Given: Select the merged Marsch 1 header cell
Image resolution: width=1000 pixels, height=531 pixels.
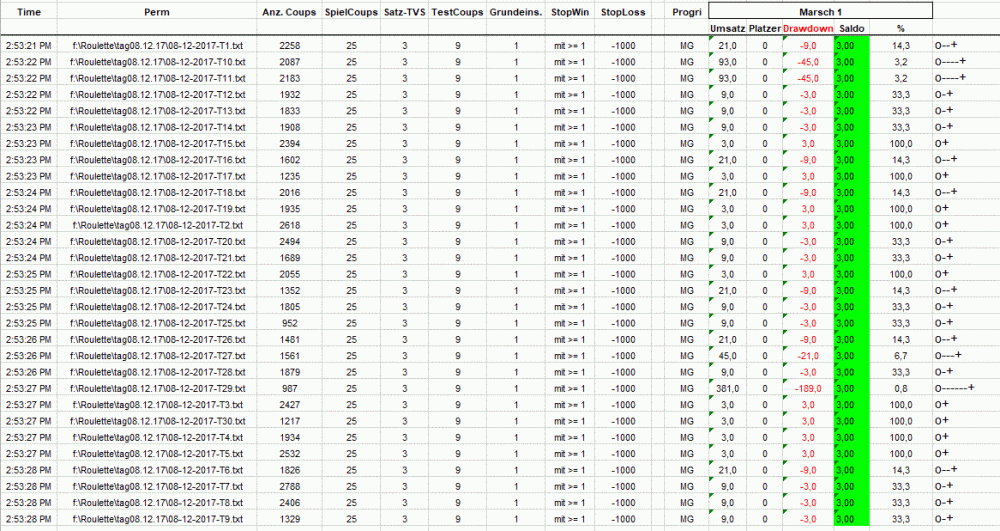Looking at the screenshot, I should tap(821, 11).
